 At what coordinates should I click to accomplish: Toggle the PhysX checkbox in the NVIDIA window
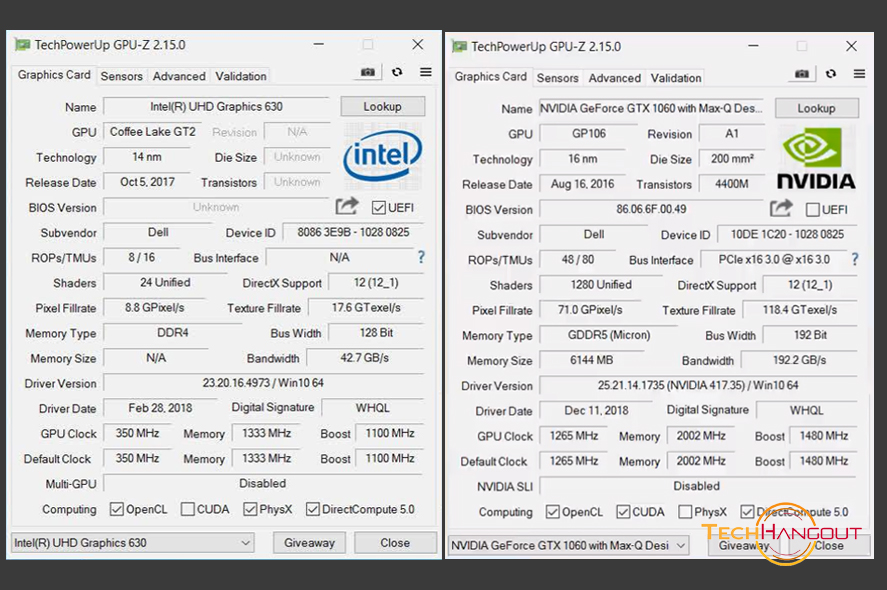[x=685, y=512]
